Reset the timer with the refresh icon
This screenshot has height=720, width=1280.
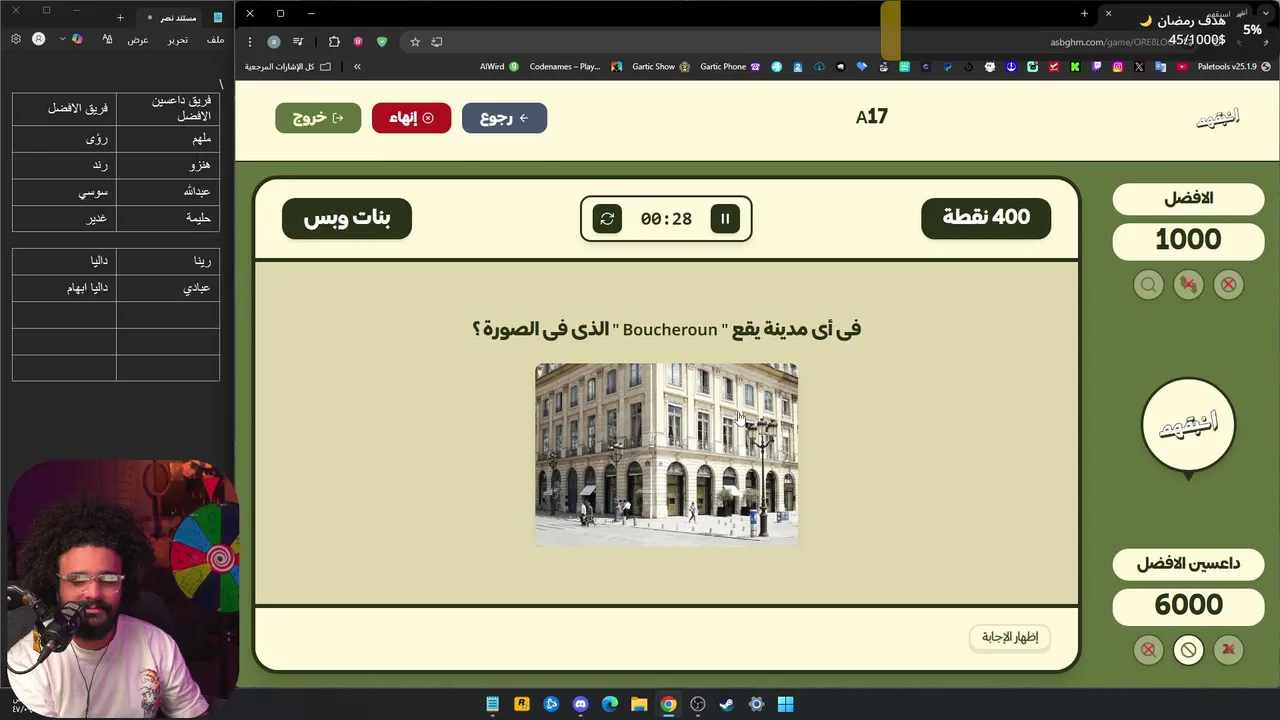pyautogui.click(x=607, y=218)
